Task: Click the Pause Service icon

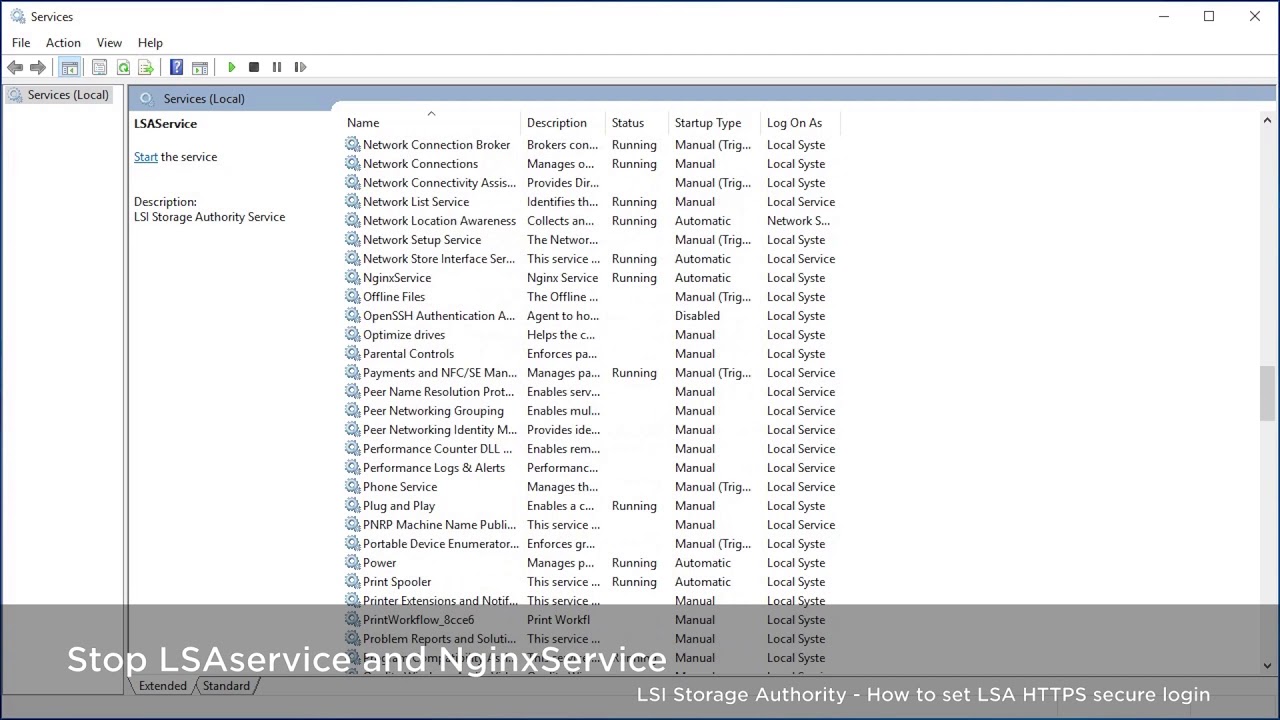Action: [x=277, y=67]
